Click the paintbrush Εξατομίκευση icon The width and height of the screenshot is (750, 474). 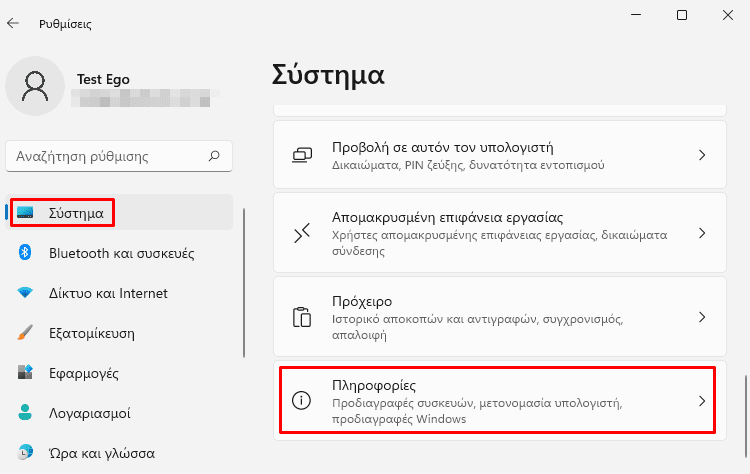point(25,333)
